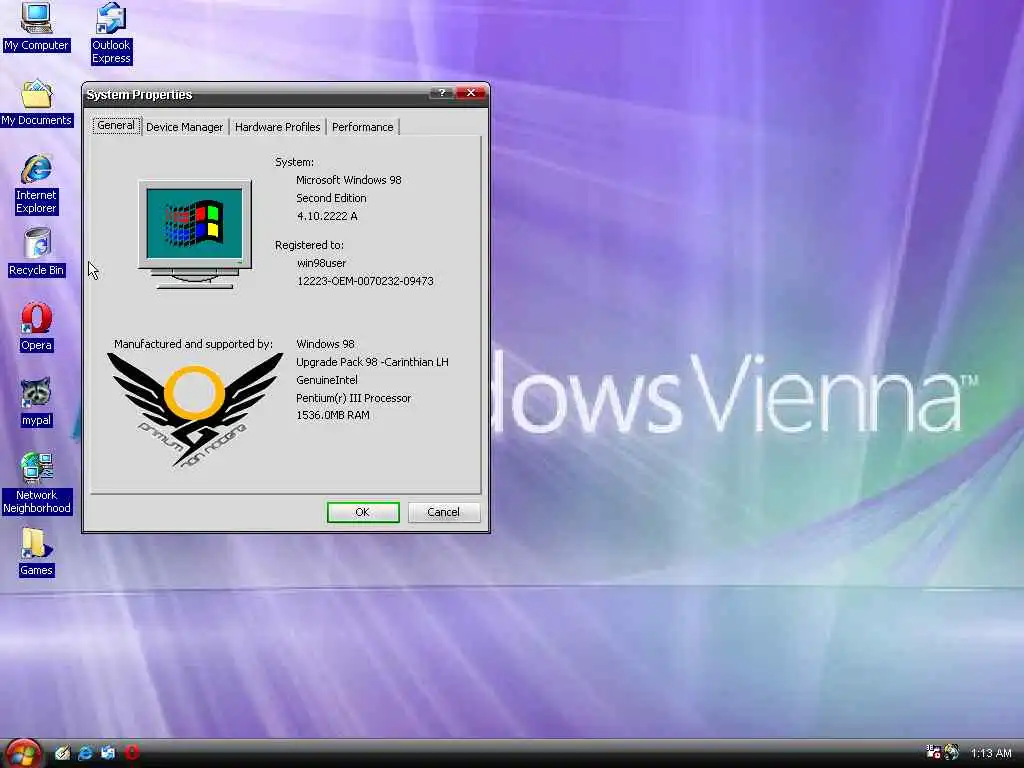Click the globe tray icon

(952, 752)
